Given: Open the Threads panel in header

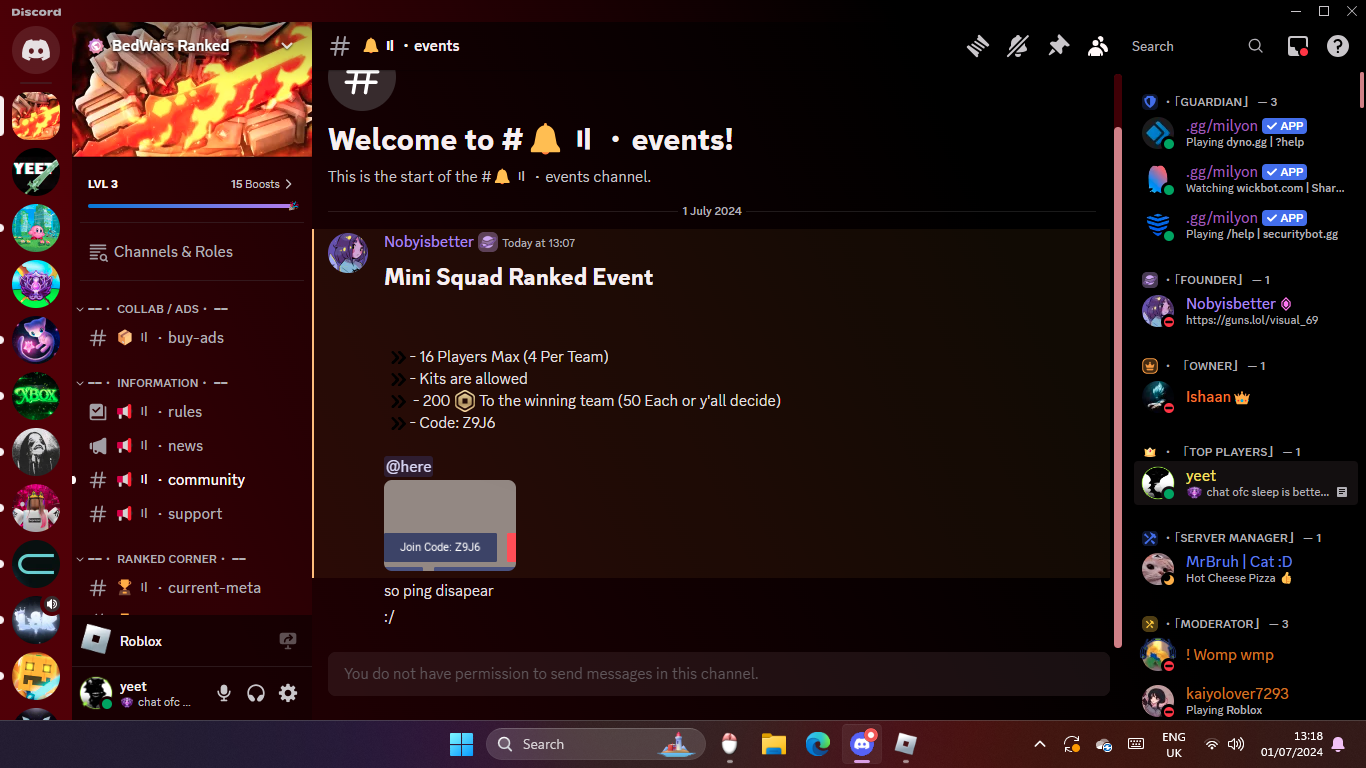Looking at the screenshot, I should (978, 46).
